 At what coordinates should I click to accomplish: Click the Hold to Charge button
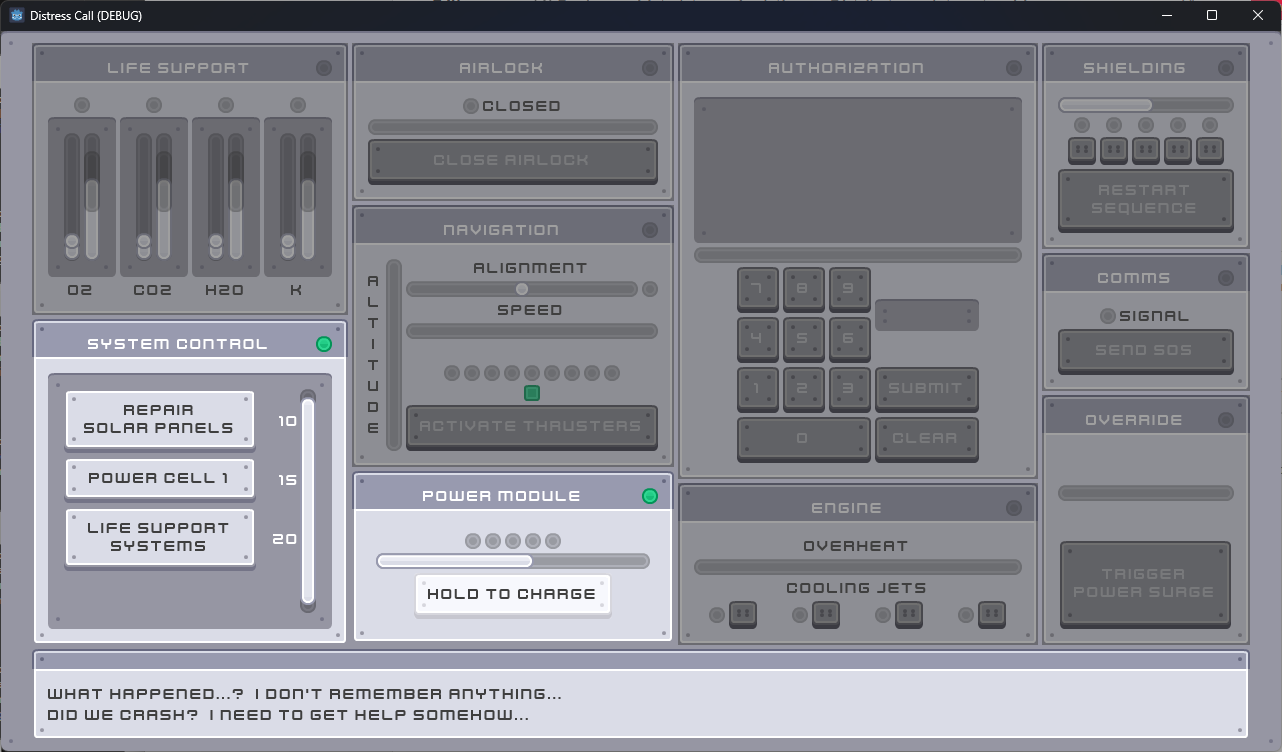pyautogui.click(x=512, y=594)
